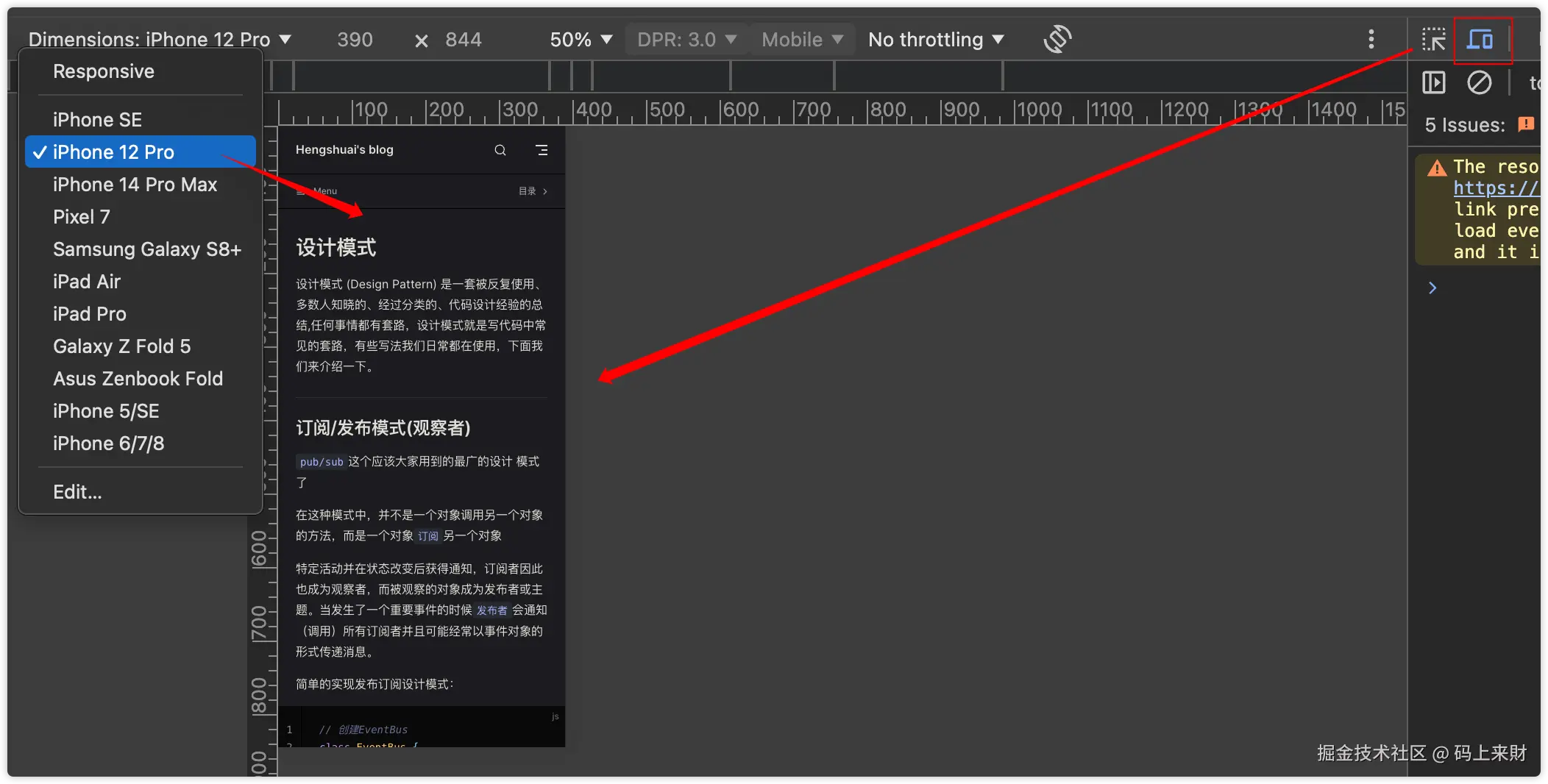Image resolution: width=1548 pixels, height=784 pixels.
Task: Open the https link in console warning
Action: [1496, 188]
